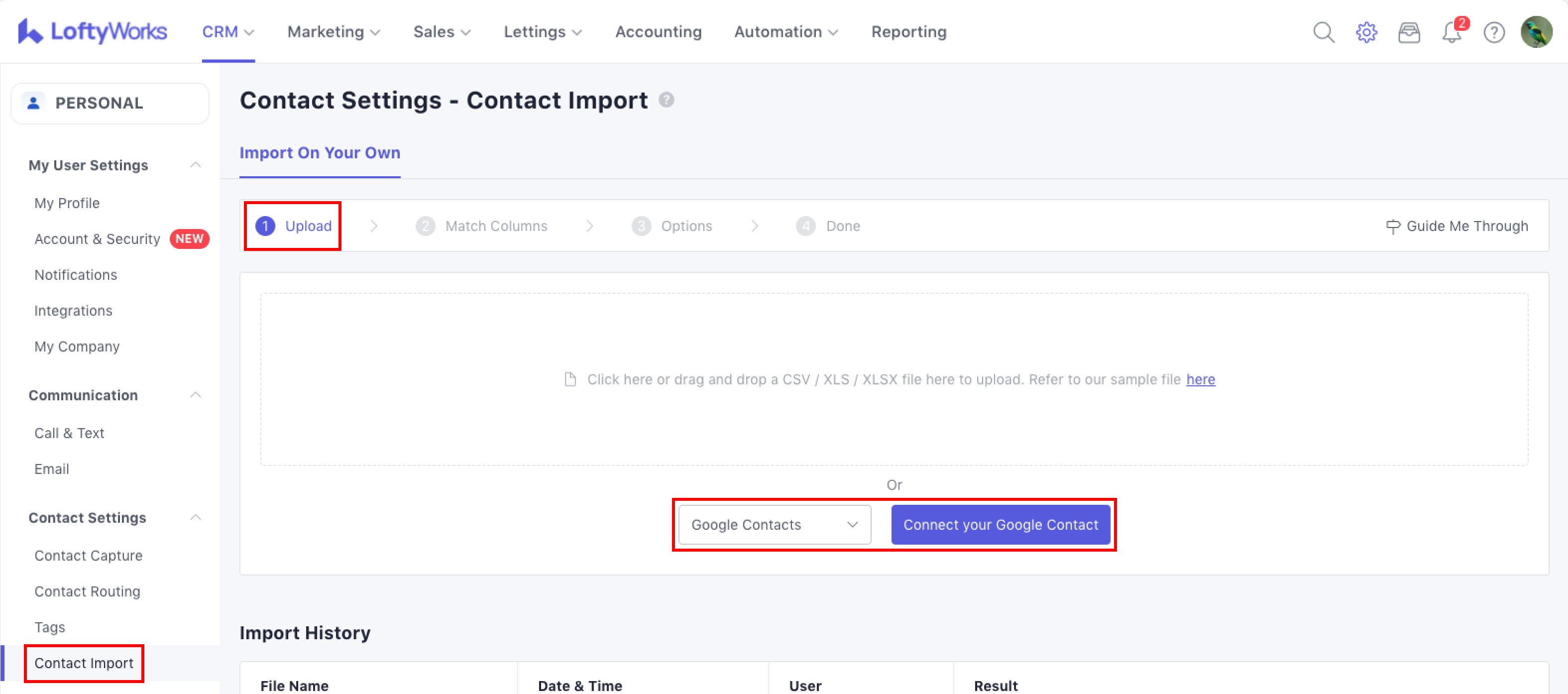Click the search magnifier icon
This screenshot has height=694, width=1568.
coord(1323,32)
